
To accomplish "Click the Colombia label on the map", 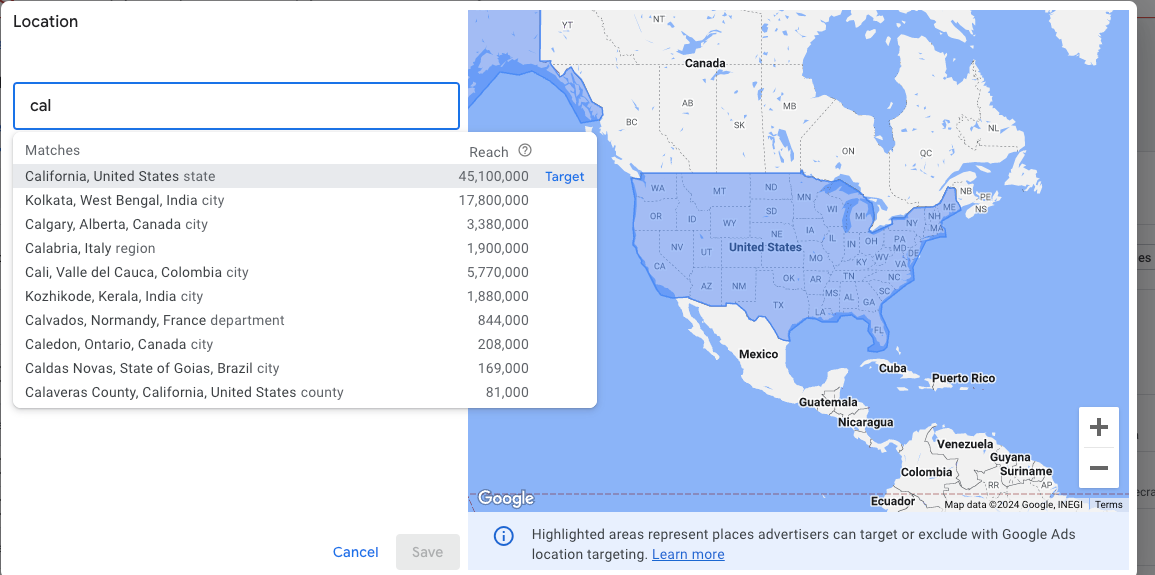I will click(x=927, y=472).
